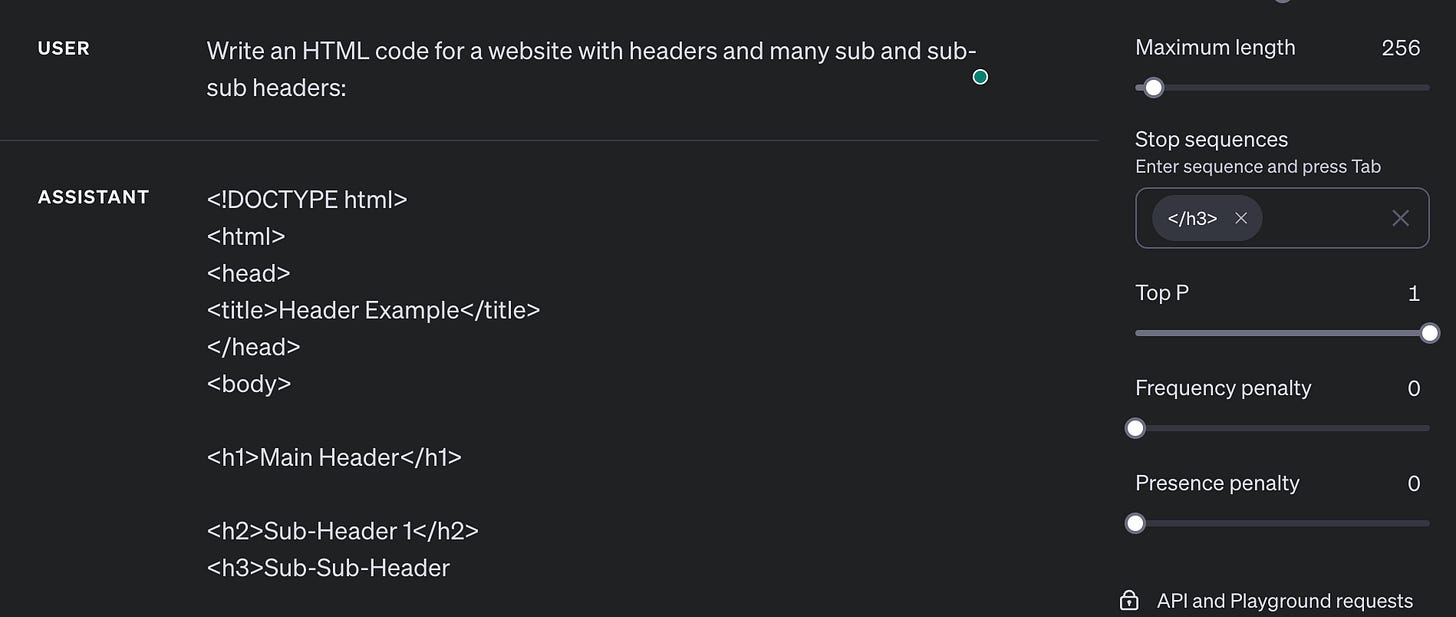Viewport: 1456px width, 617px height.
Task: Clear all stop sequences with the X icon
Action: tap(1400, 218)
